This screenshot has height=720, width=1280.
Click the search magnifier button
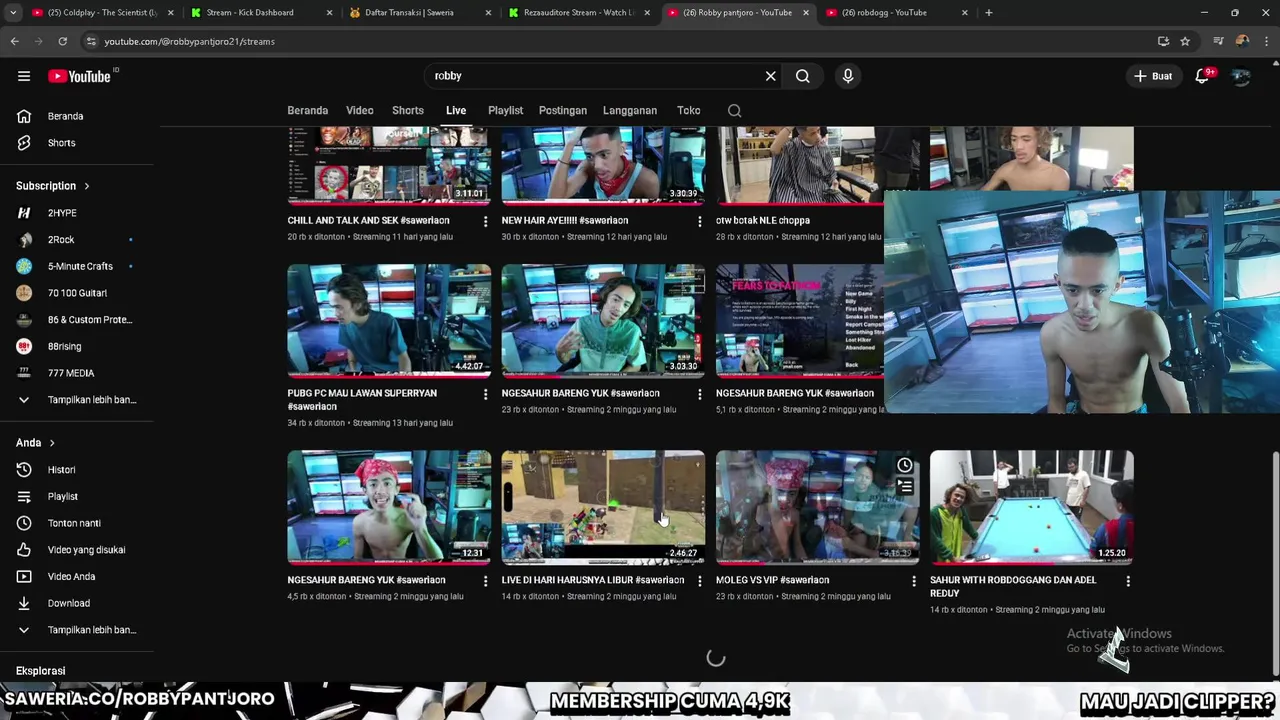(803, 76)
